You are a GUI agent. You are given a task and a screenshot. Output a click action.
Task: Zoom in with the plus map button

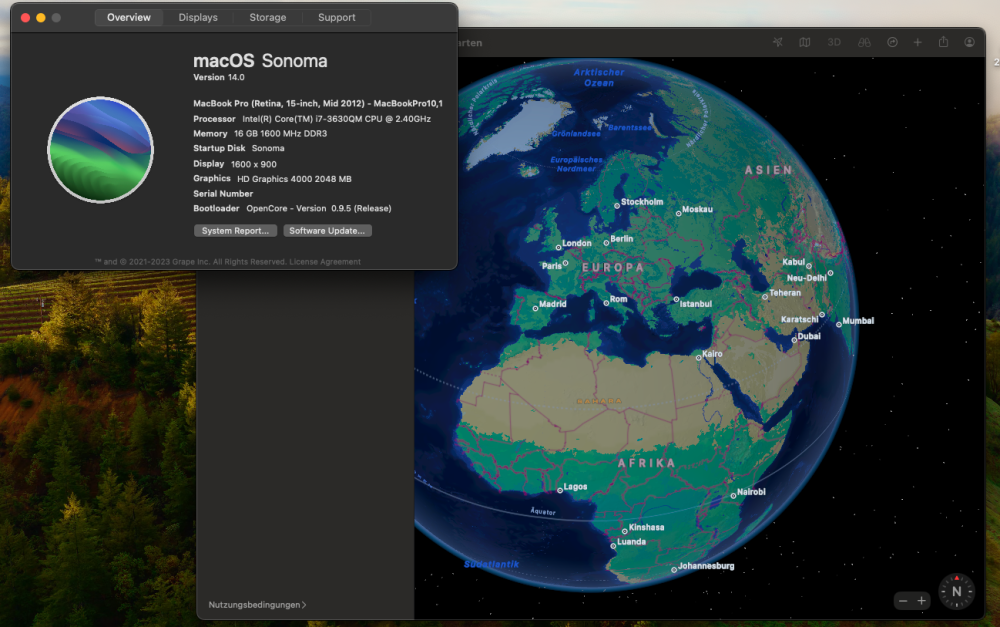(922, 601)
